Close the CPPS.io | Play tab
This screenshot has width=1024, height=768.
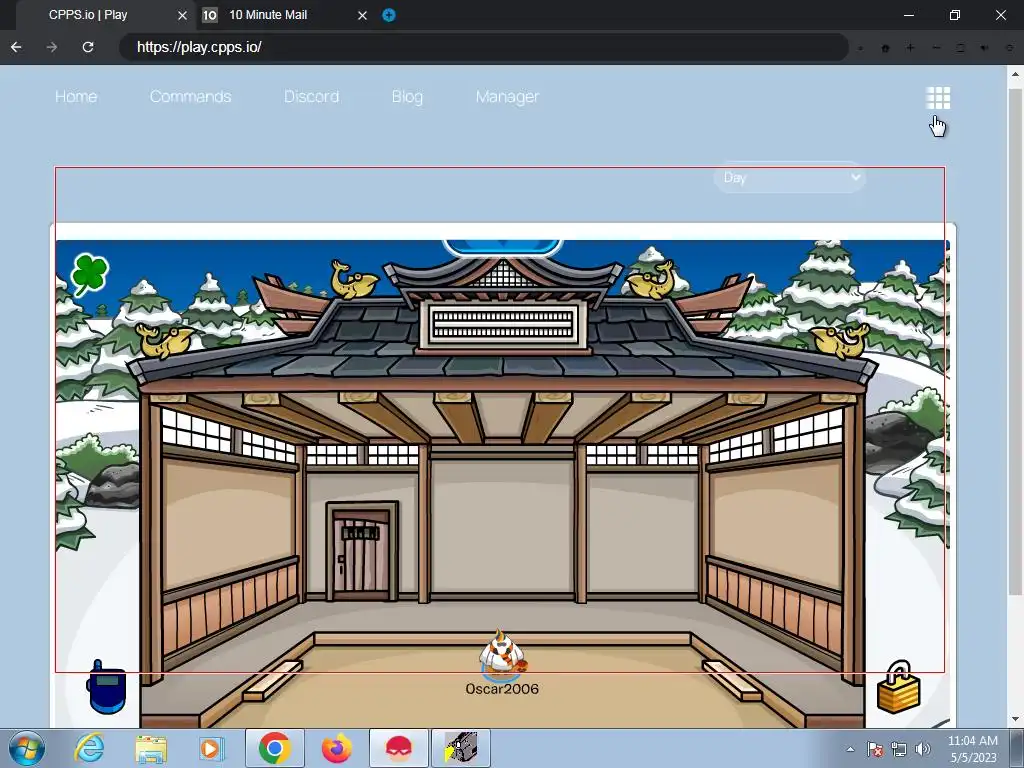coord(182,15)
